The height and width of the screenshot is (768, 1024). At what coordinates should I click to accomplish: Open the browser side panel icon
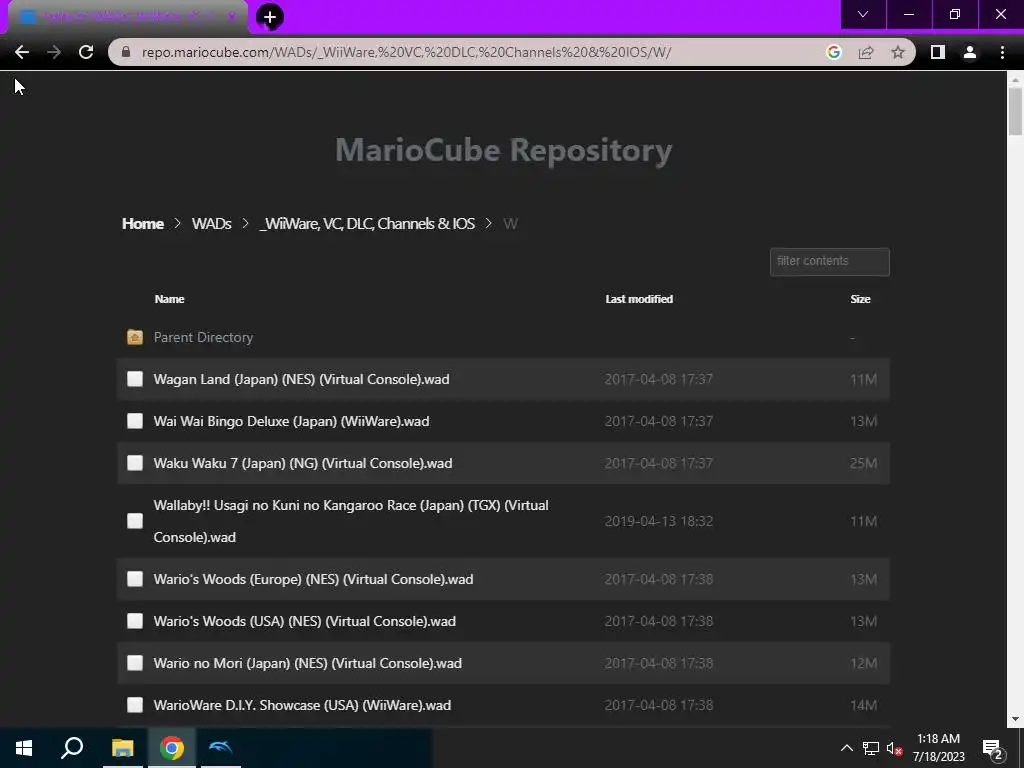938,52
